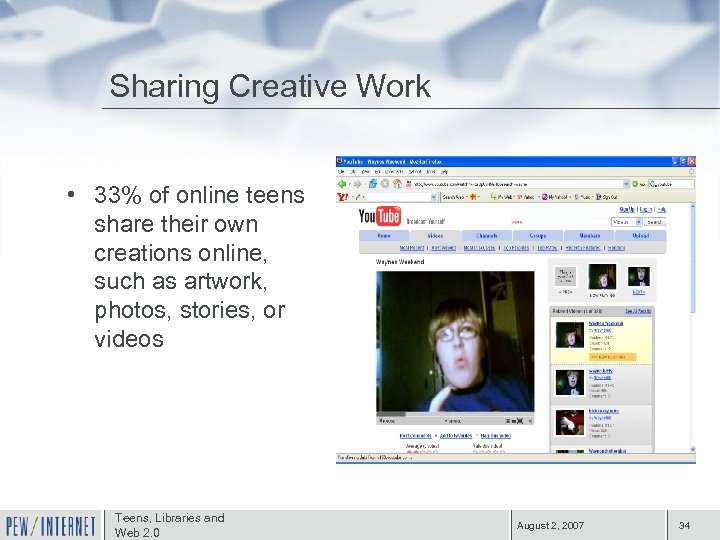Open the address bar history dropdown
Viewport: 720px width, 540px height.
point(626,184)
